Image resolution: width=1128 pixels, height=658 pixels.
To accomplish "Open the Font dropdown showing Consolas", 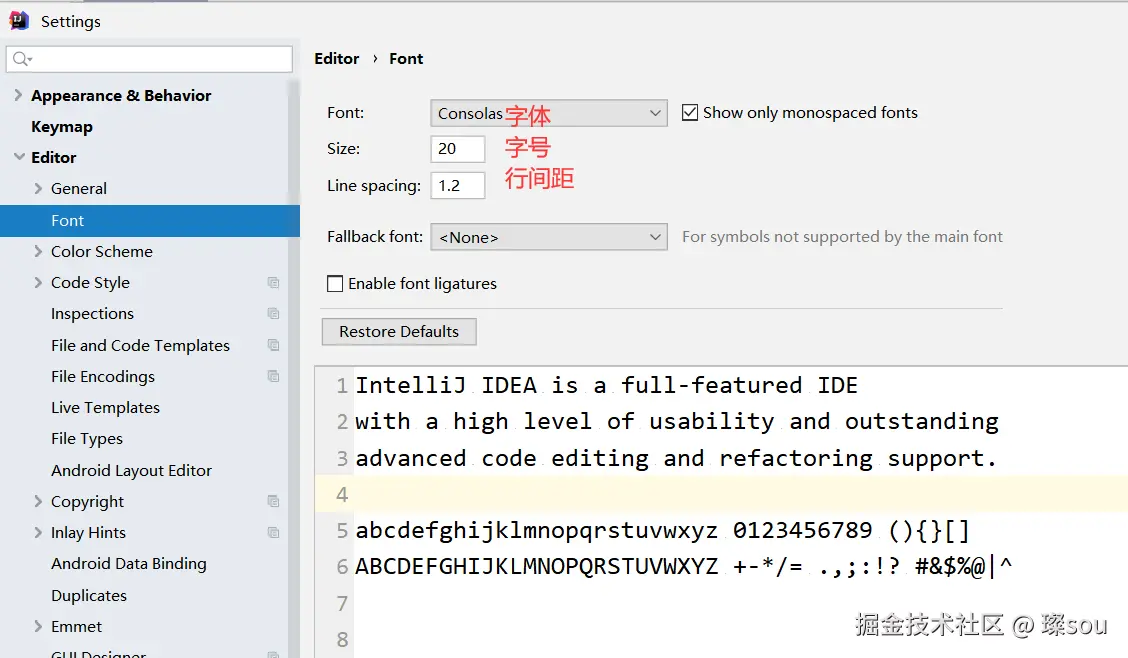I will click(549, 113).
